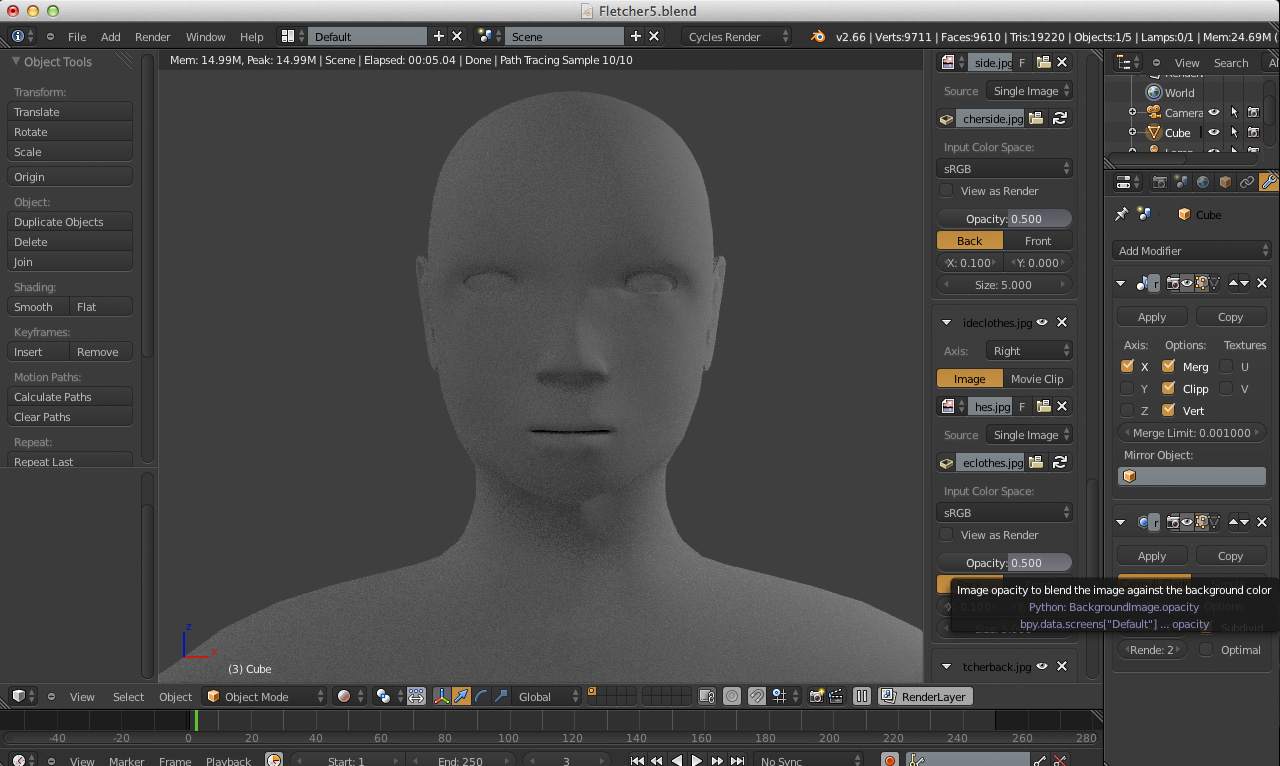The image size is (1280, 766).
Task: Open the Axis Right dropdown
Action: coord(1028,350)
